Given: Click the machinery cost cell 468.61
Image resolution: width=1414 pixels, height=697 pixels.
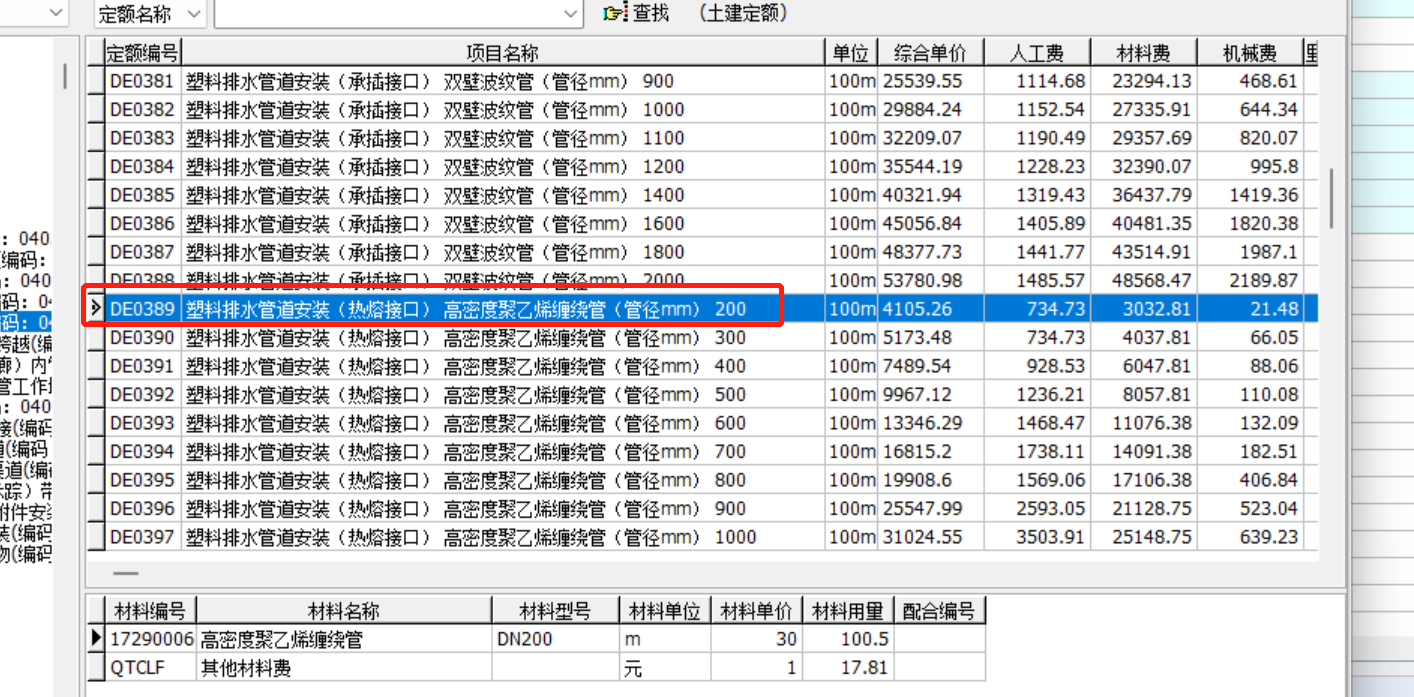Looking at the screenshot, I should [1251, 81].
